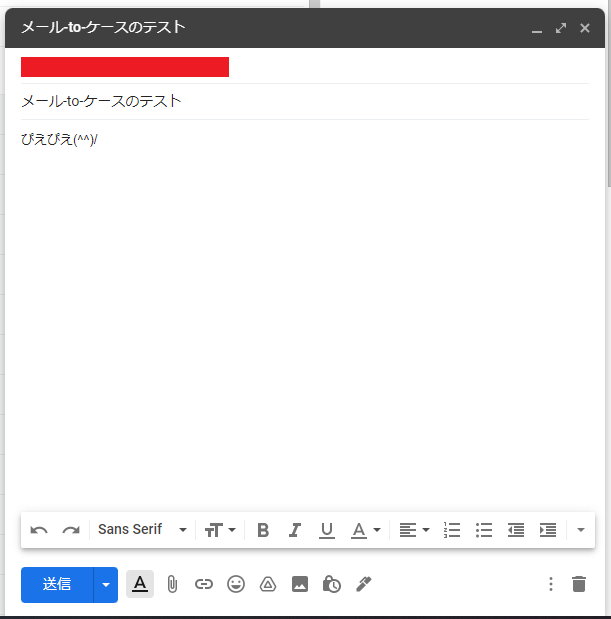The height and width of the screenshot is (619, 611).
Task: Increase the indent
Action: pos(548,530)
